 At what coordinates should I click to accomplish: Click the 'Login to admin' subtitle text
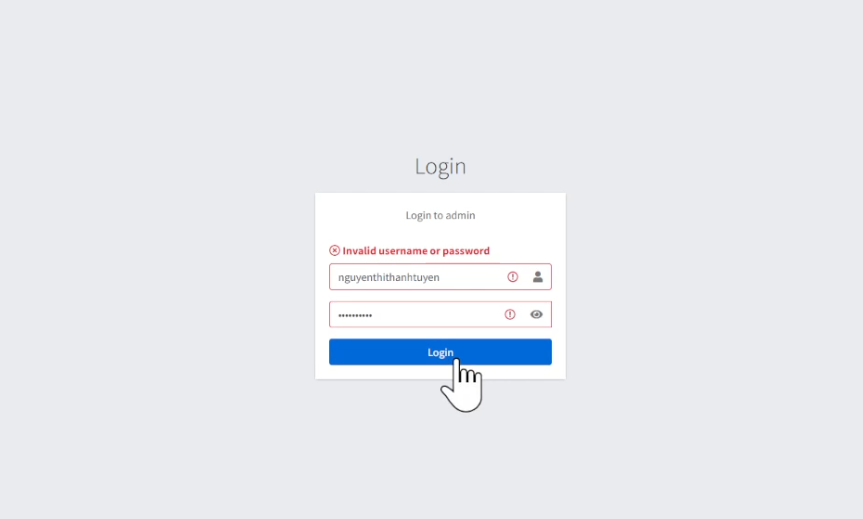point(440,215)
